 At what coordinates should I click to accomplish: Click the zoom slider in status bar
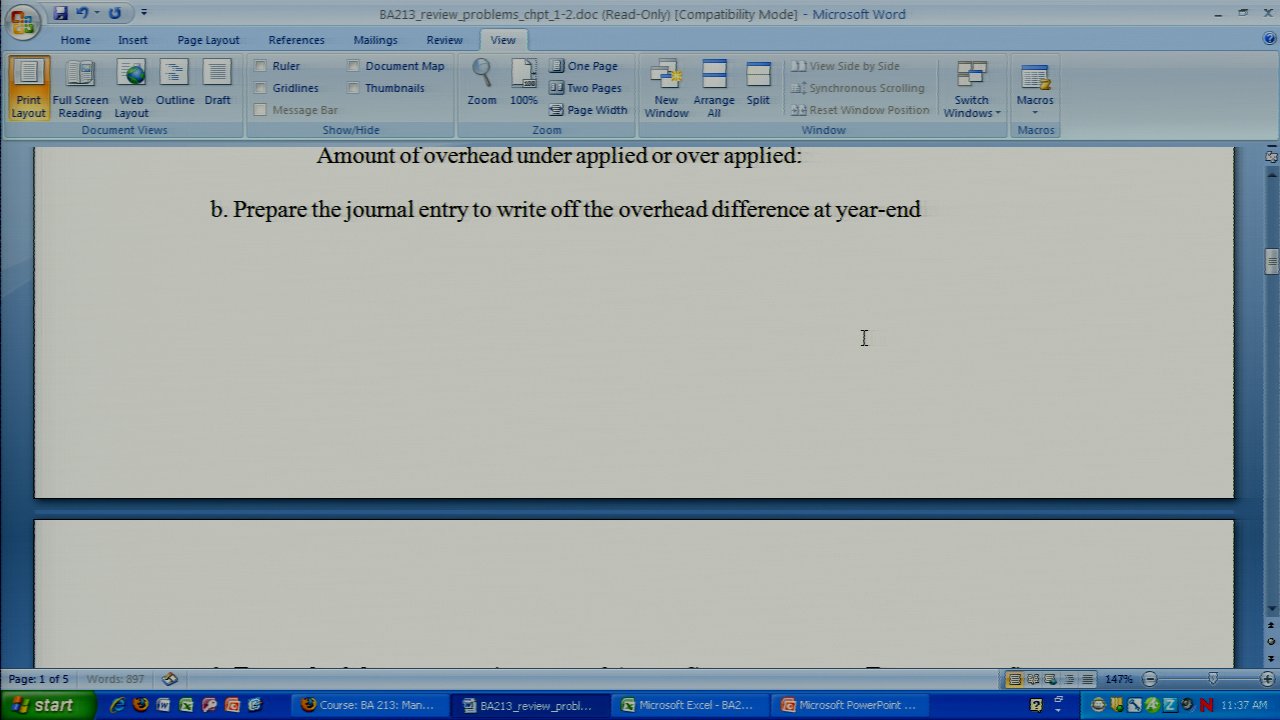pos(1212,679)
